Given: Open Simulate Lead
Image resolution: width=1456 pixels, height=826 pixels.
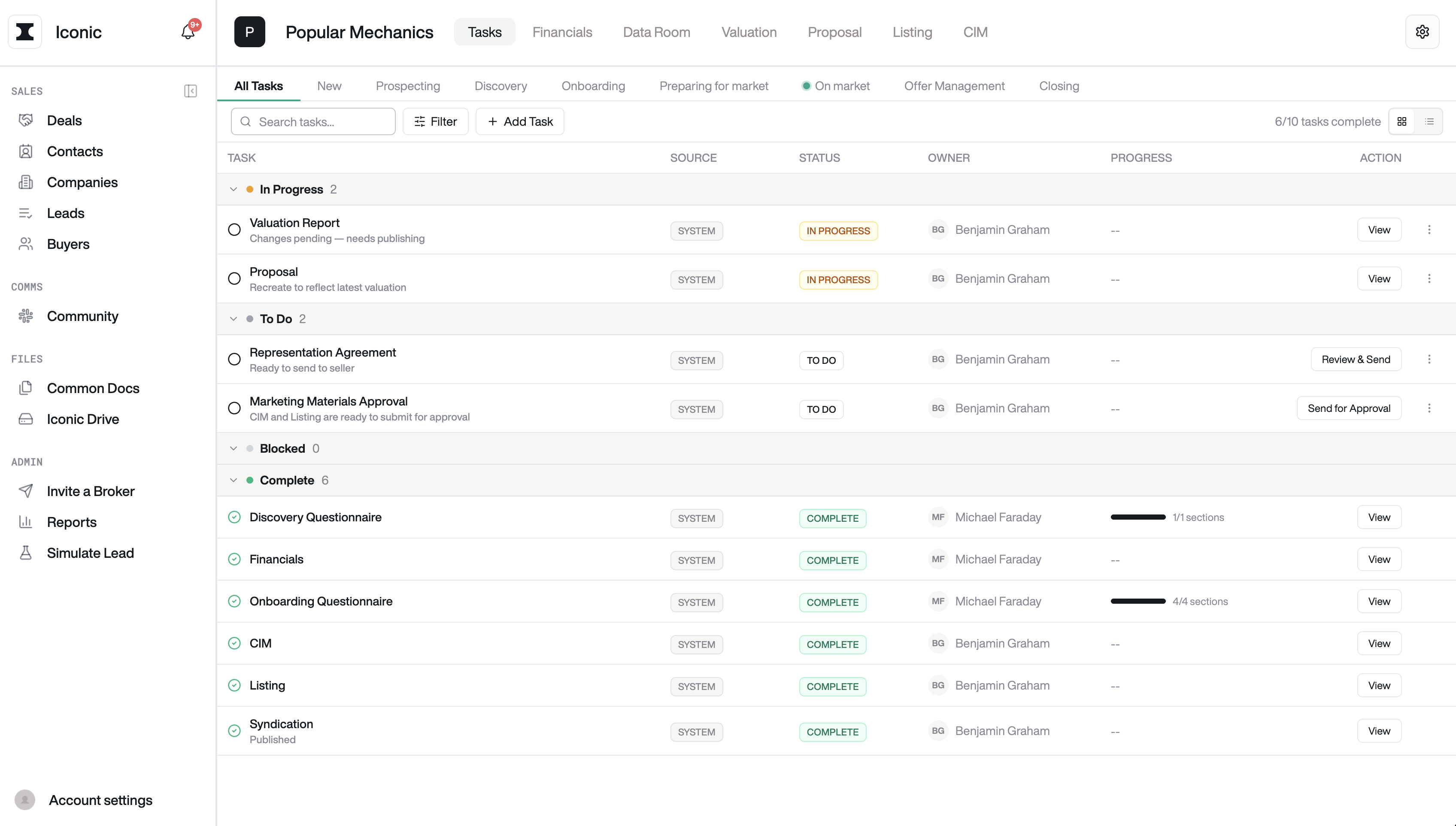Looking at the screenshot, I should tap(90, 553).
